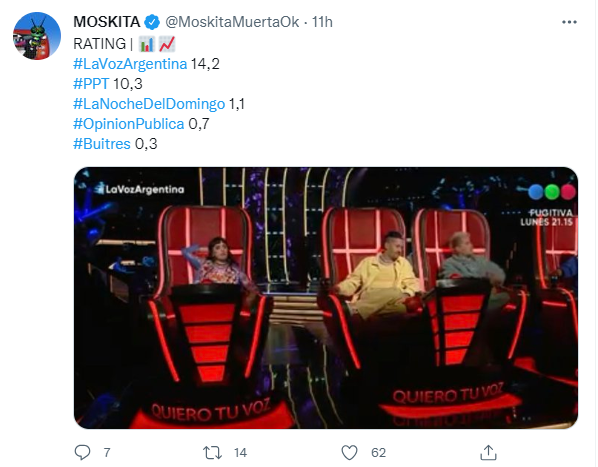Click the MOSKITA profile avatar

[x=37, y=36]
